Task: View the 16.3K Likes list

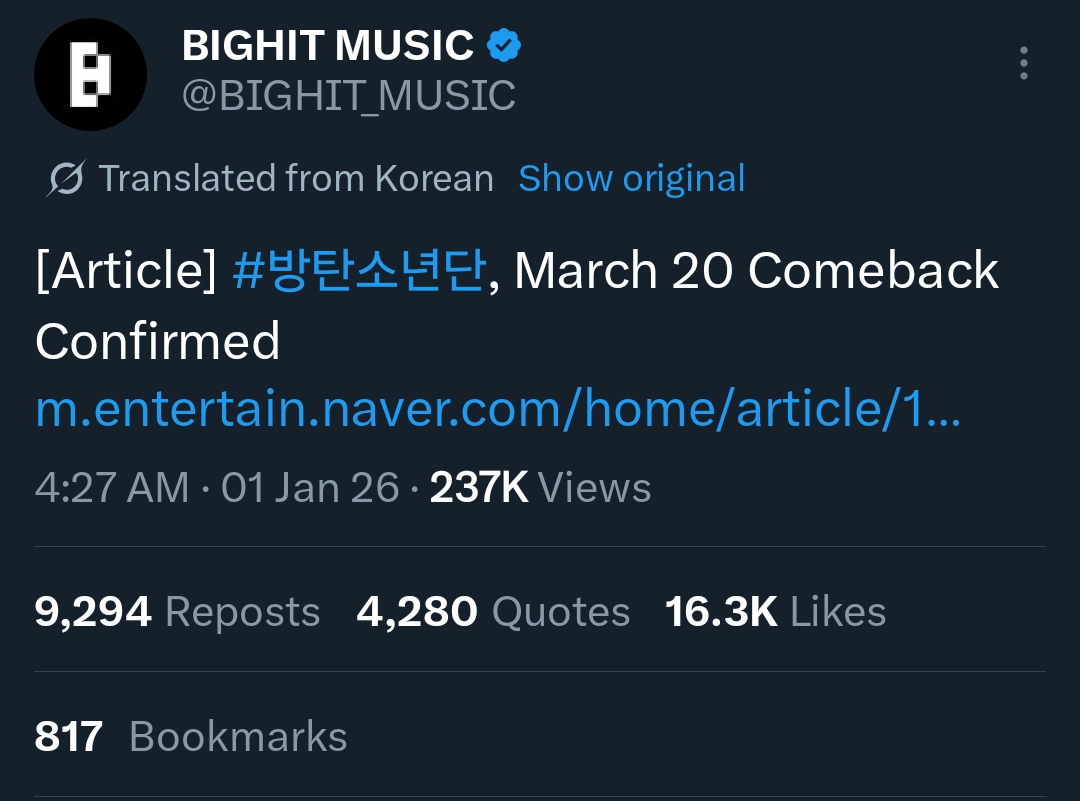Action: (775, 612)
